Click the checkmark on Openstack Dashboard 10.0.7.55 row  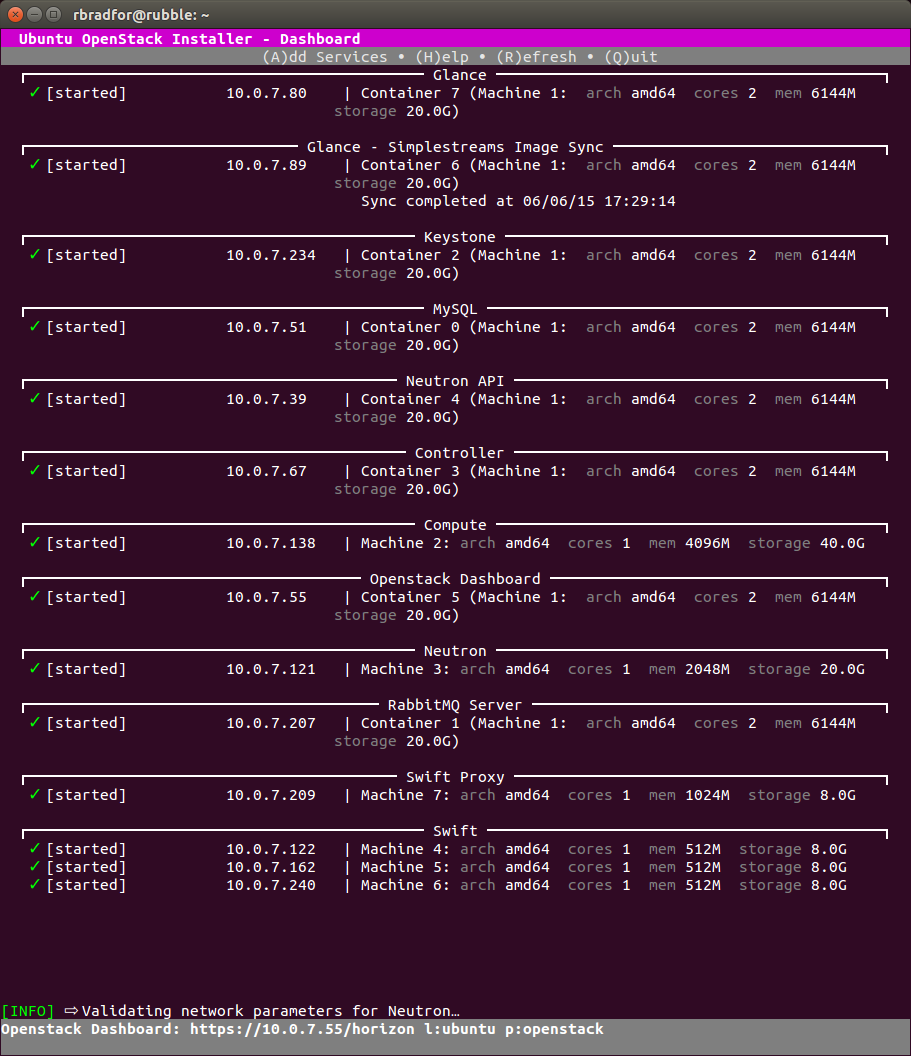point(35,597)
